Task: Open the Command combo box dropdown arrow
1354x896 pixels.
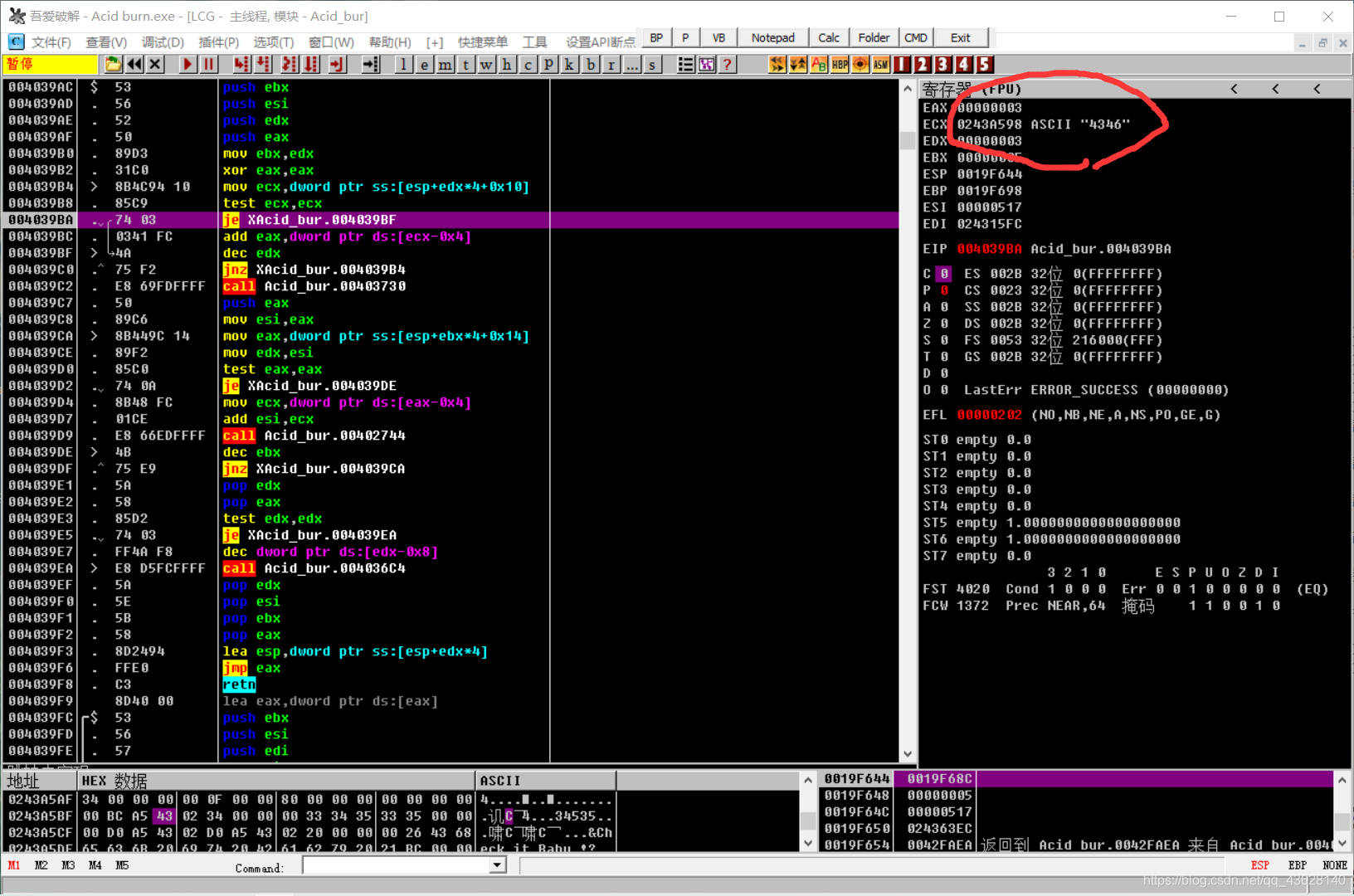Action: click(x=497, y=865)
